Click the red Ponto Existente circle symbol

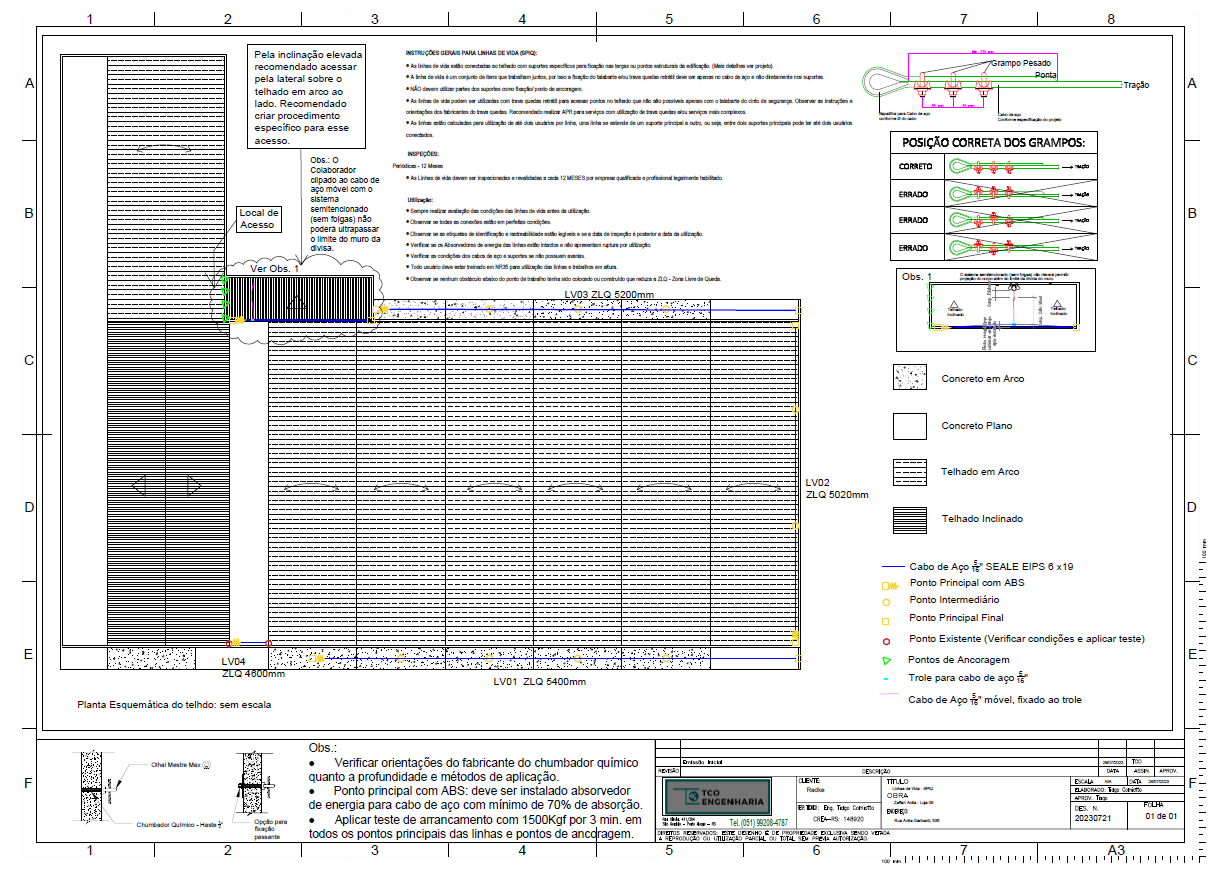coord(886,639)
